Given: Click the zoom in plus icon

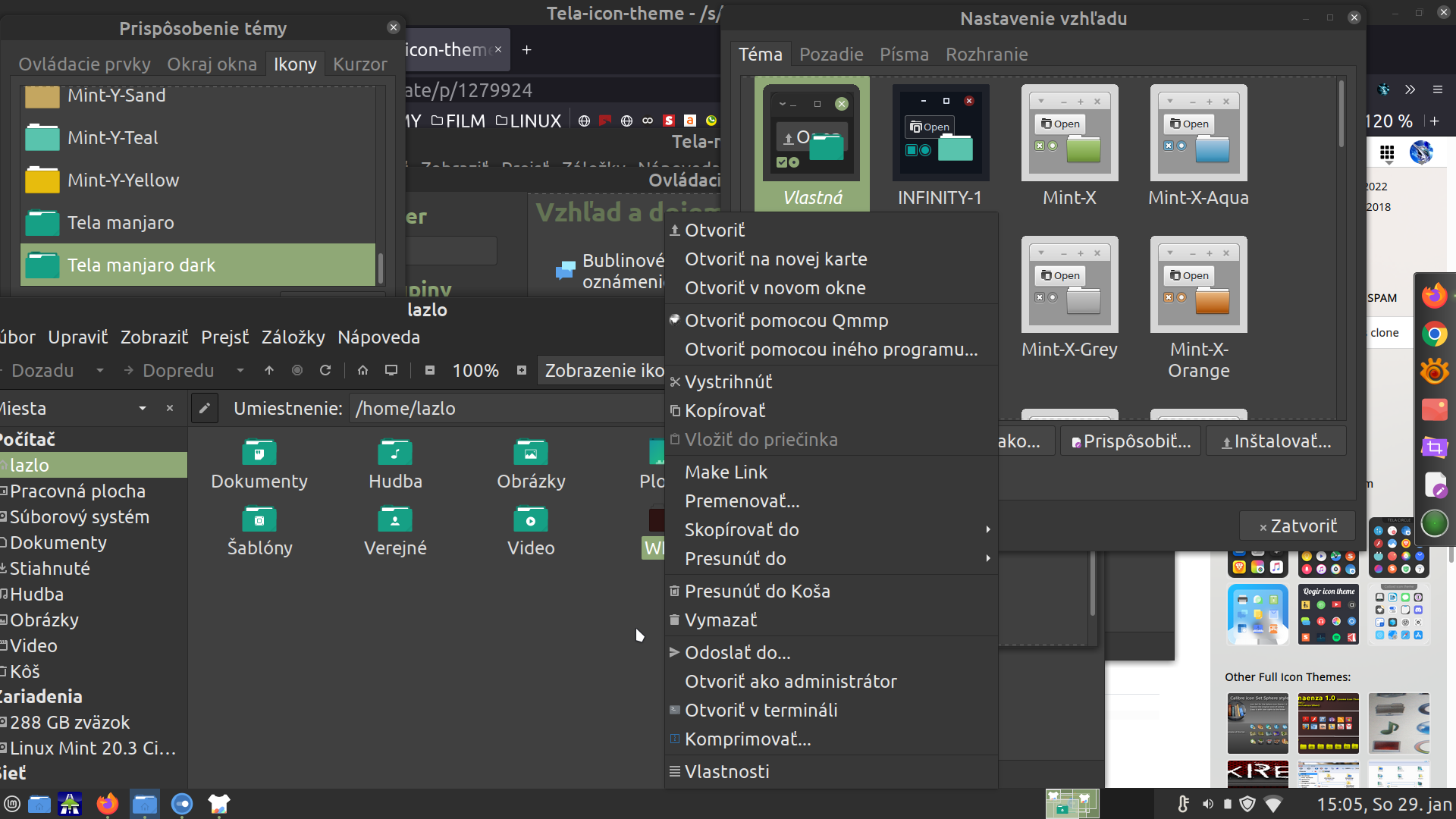Looking at the screenshot, I should 522,370.
